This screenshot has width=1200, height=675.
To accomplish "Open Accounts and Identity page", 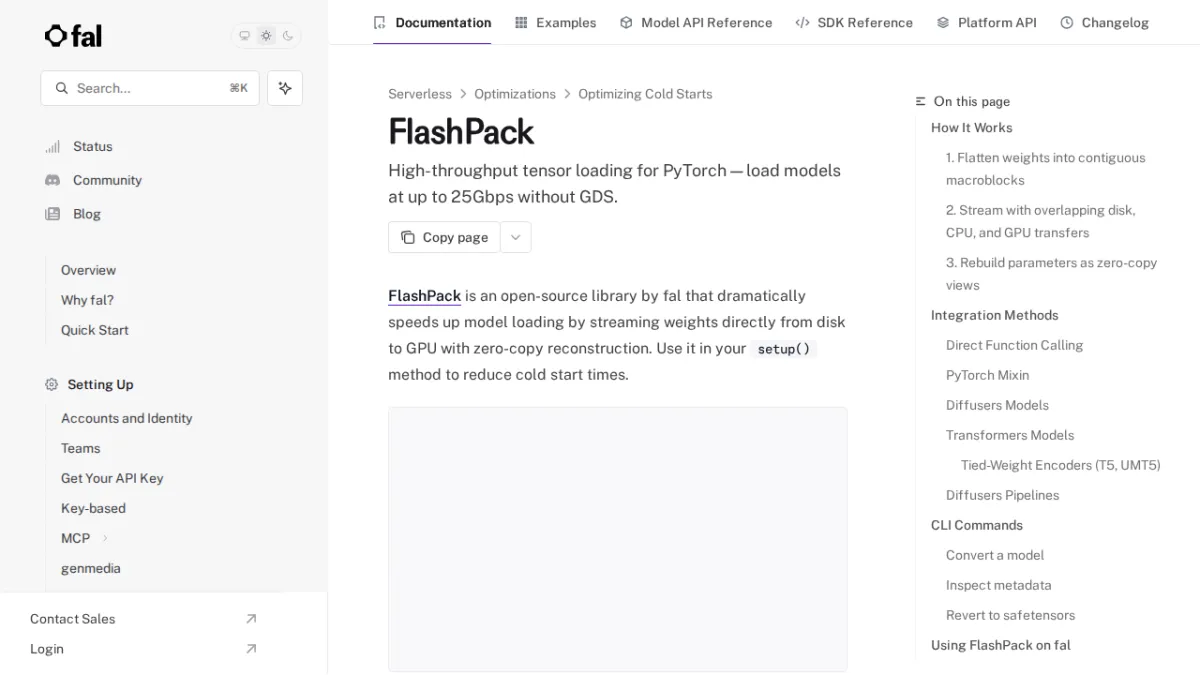I will (126, 418).
